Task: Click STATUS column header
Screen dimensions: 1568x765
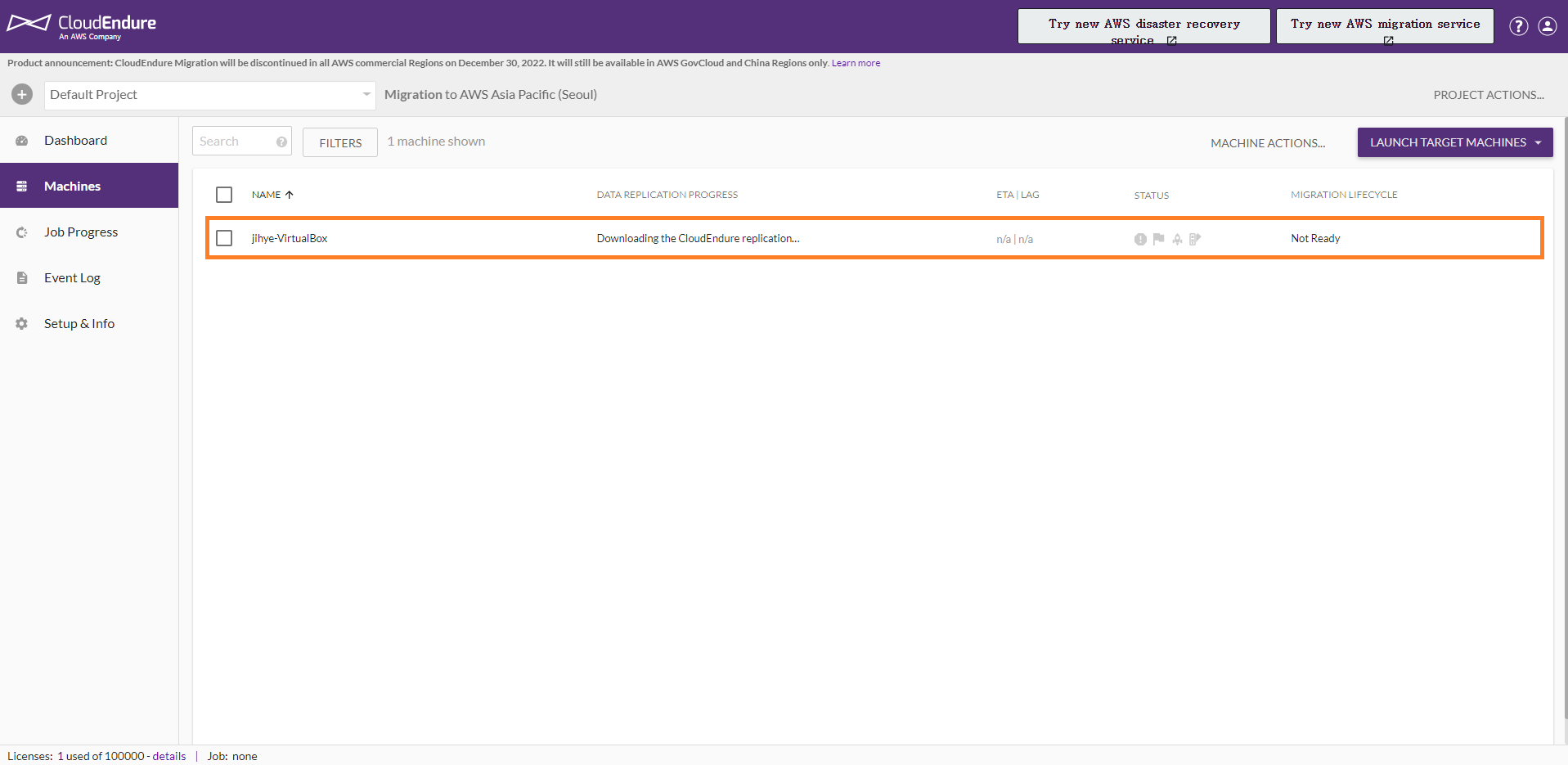Action: tap(1151, 196)
